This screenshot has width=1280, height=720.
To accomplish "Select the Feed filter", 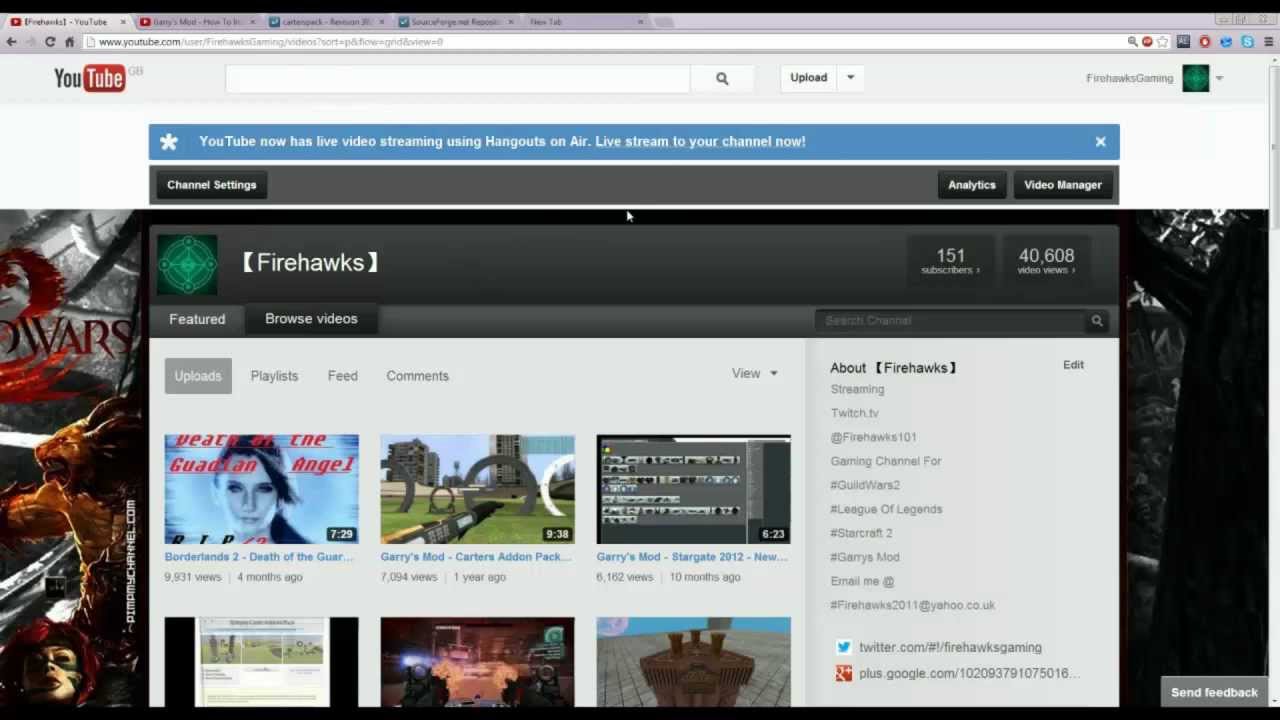I will [x=342, y=376].
